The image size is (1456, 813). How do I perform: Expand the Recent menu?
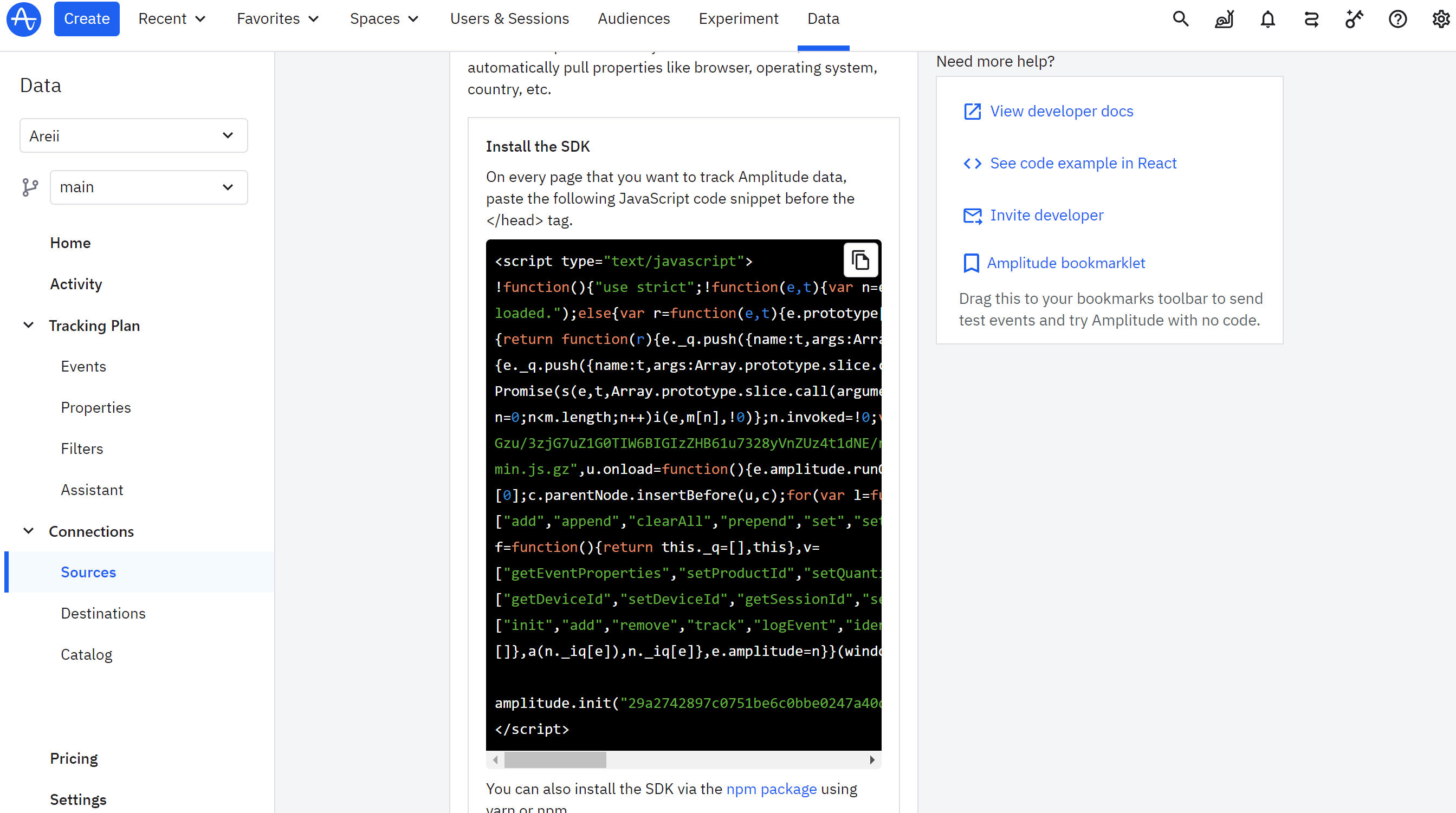pos(172,18)
